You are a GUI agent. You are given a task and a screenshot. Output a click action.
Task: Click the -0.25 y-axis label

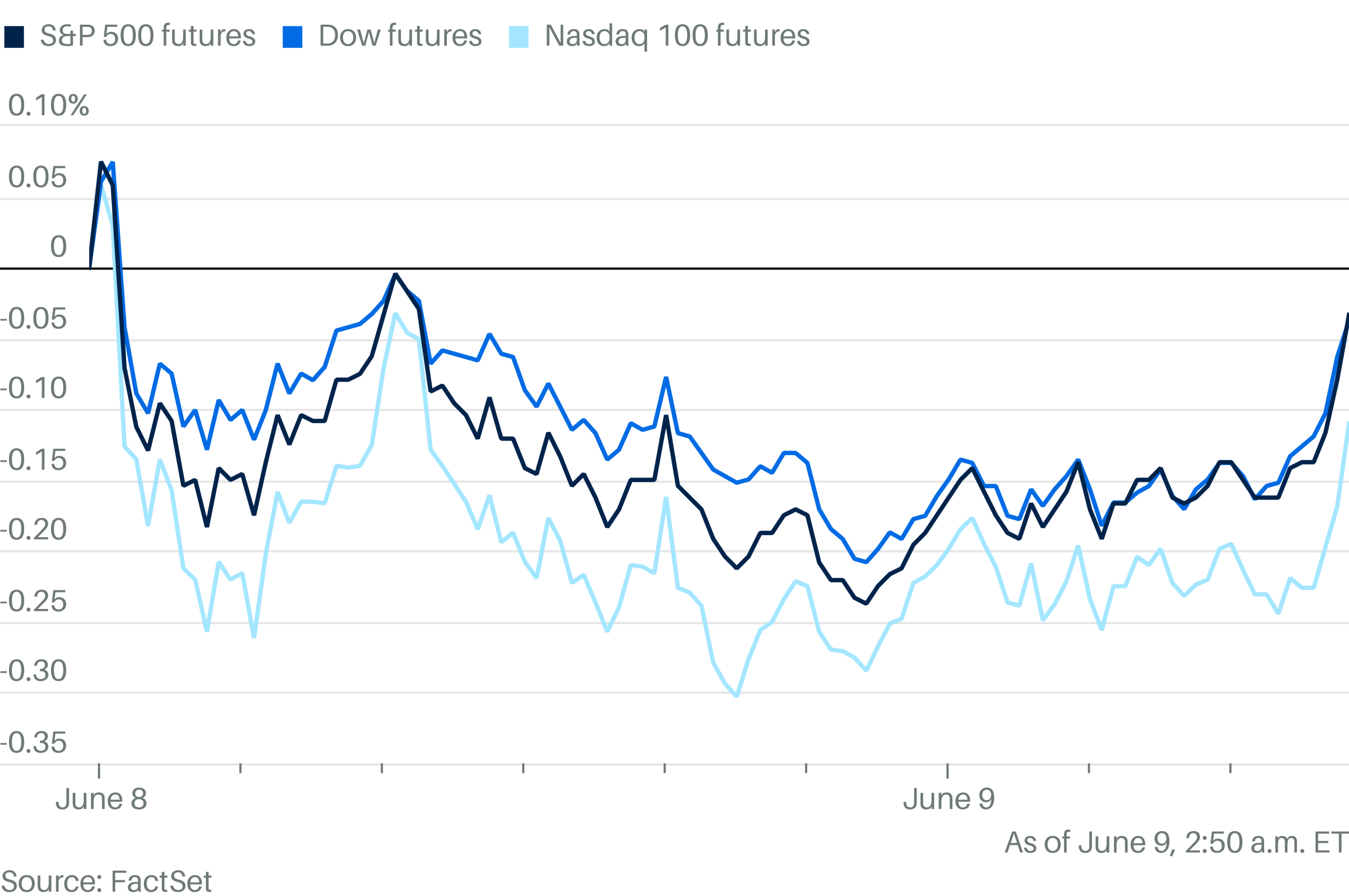[33, 602]
